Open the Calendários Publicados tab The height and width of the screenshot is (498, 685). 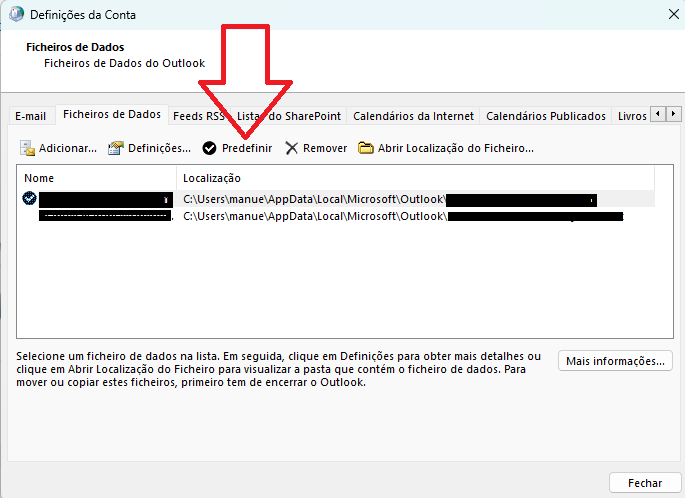click(x=545, y=116)
